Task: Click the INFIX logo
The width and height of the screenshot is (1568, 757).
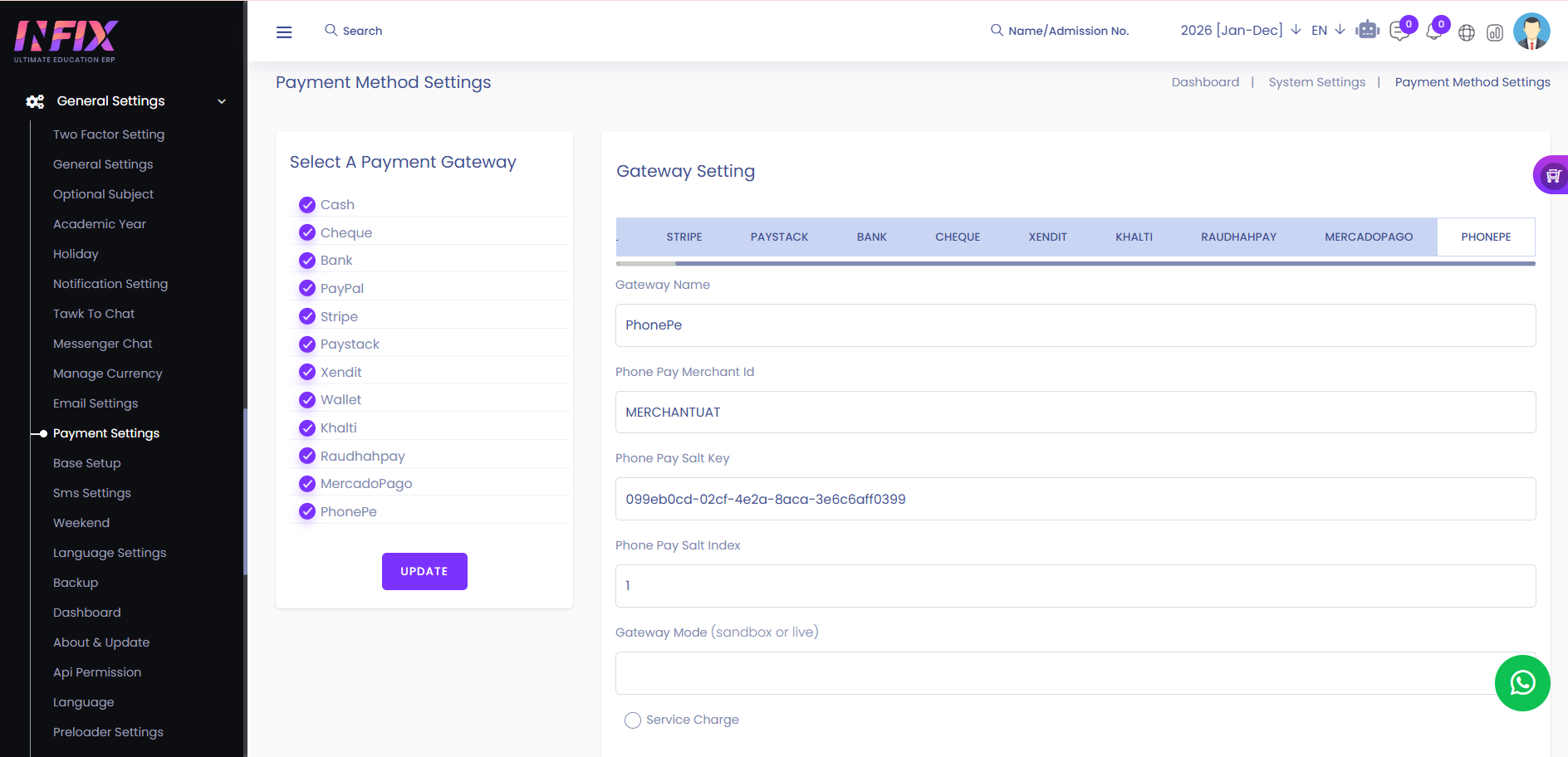Action: [66, 41]
